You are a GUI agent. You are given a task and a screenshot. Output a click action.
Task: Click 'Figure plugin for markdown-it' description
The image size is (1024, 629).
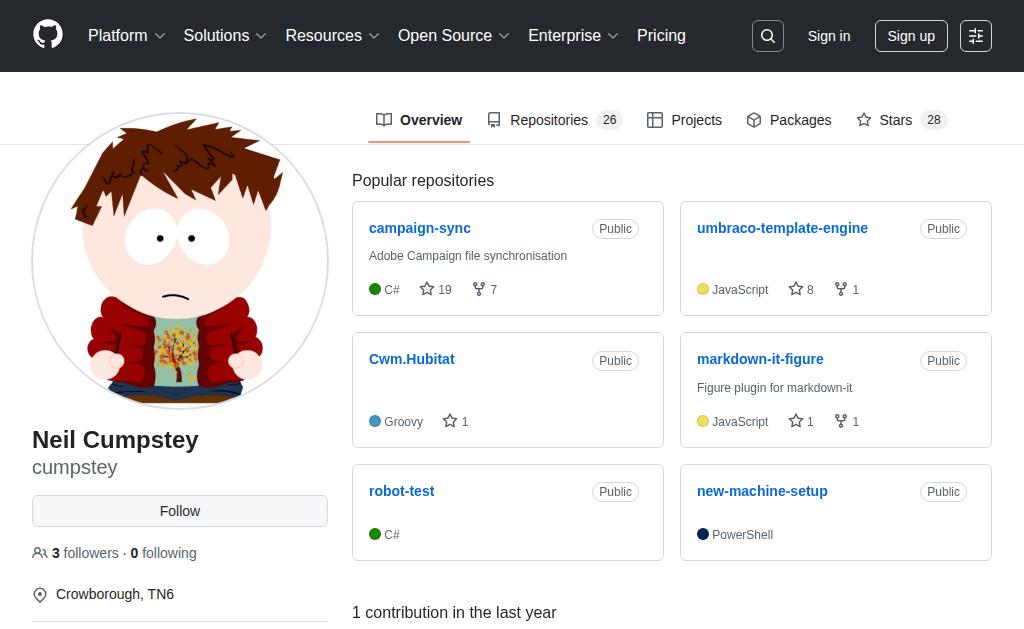775,387
